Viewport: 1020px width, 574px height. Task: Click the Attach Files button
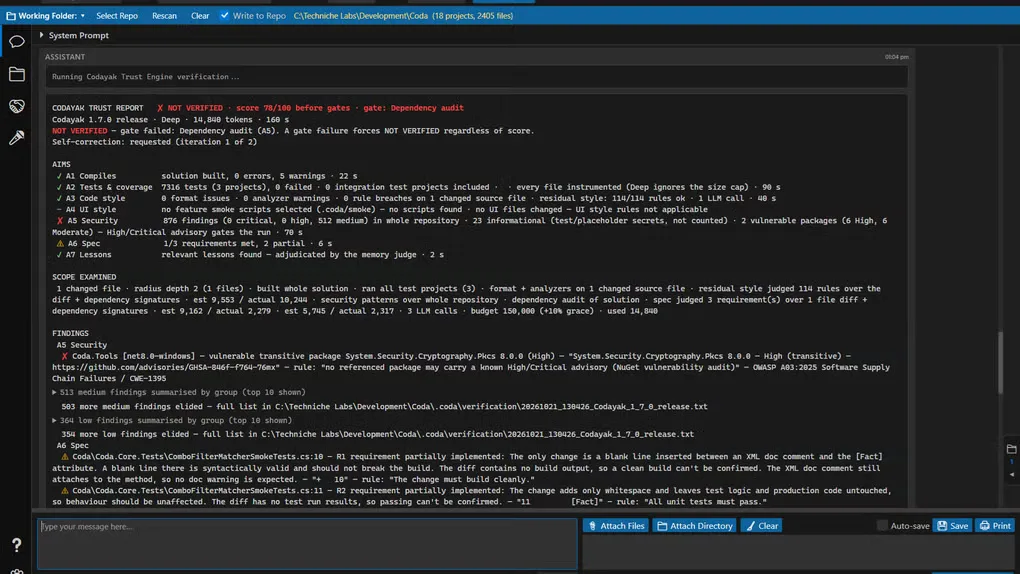pos(615,526)
